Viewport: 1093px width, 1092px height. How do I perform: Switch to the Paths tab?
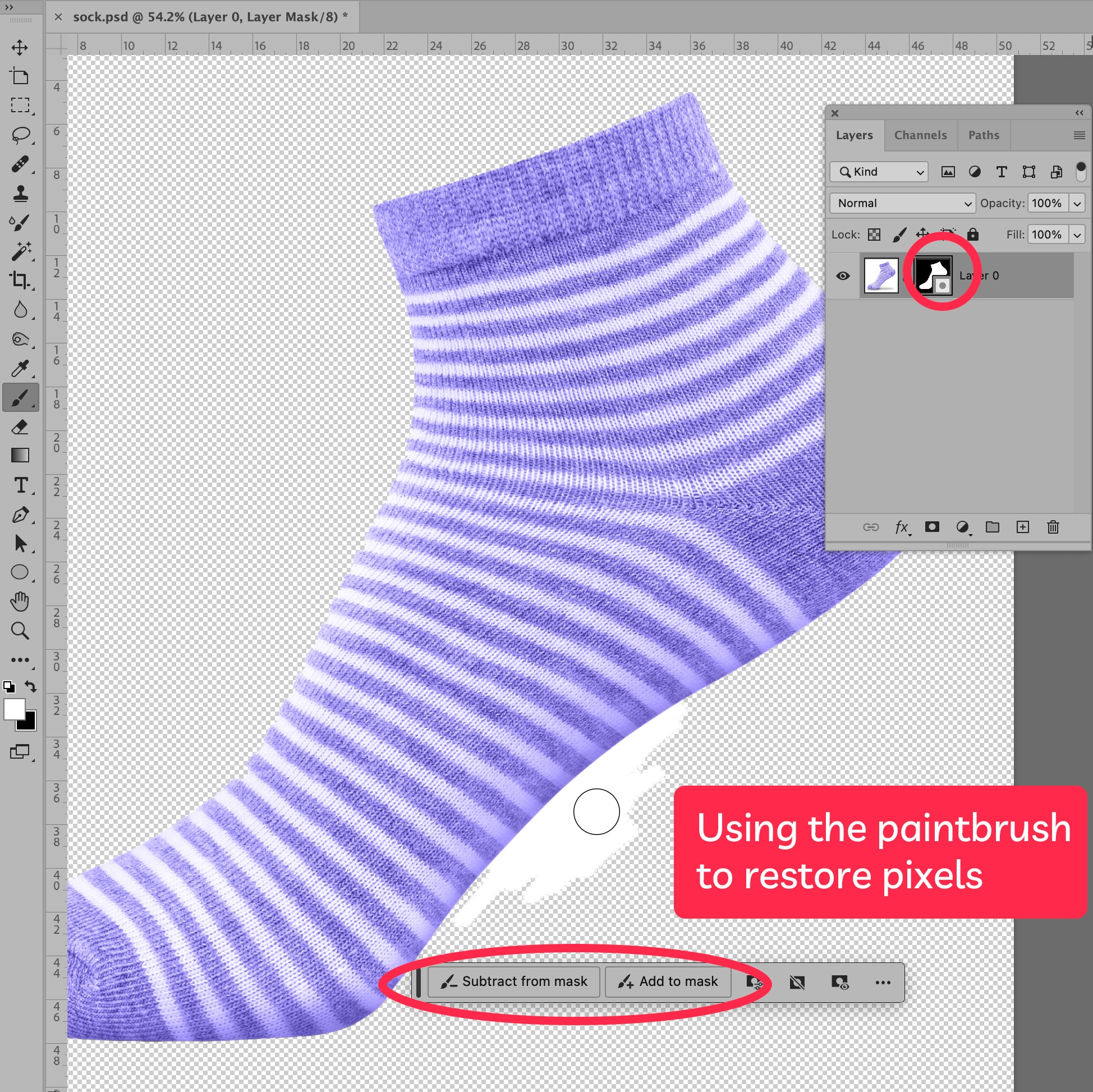click(983, 135)
